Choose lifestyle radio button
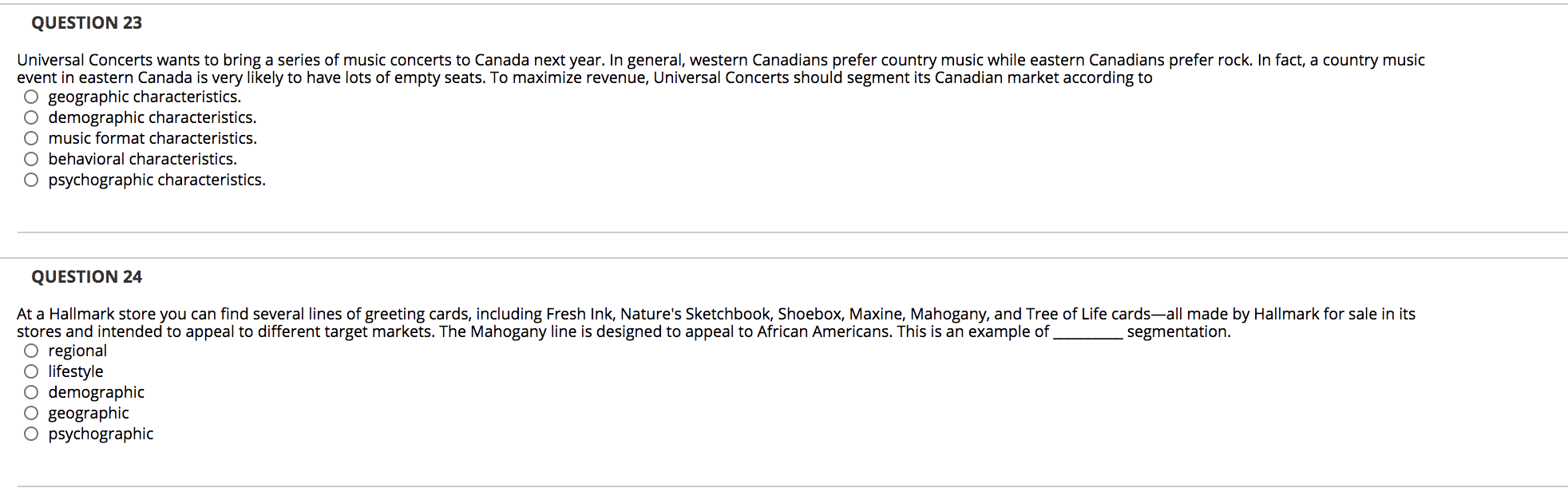The width and height of the screenshot is (1568, 492). pos(31,372)
